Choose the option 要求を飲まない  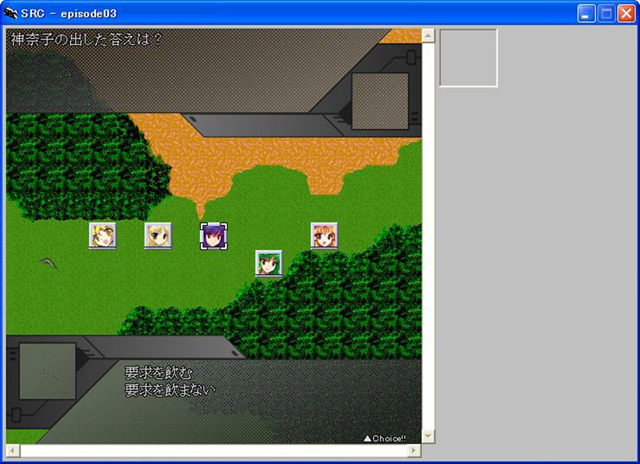pos(170,390)
